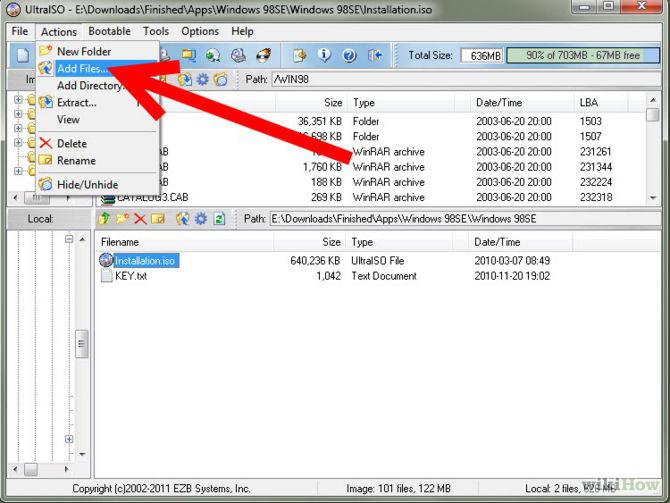670x503 pixels.
Task: Open the Help menu
Action: 242,31
